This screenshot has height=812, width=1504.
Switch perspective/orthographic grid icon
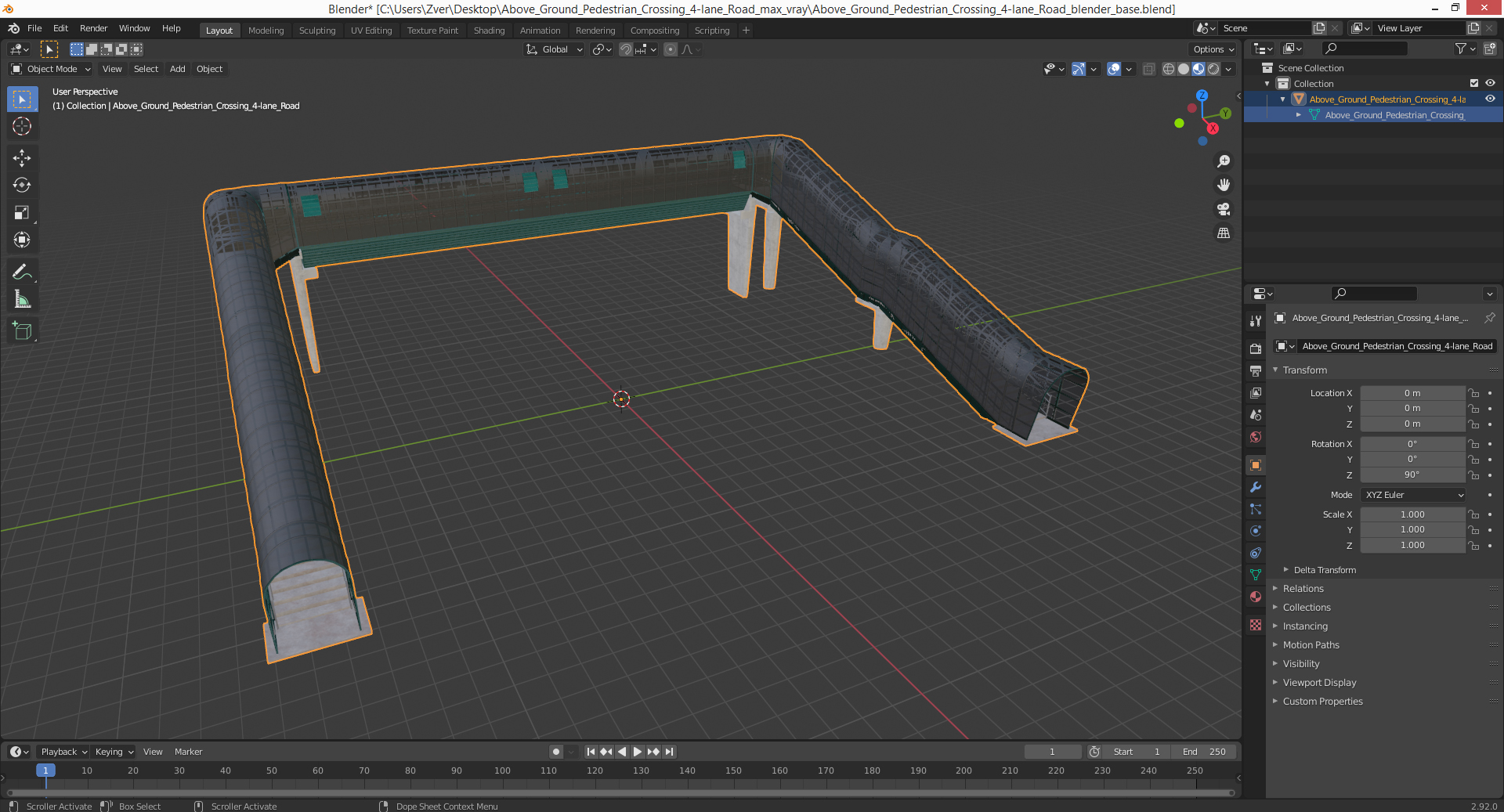tap(1224, 233)
